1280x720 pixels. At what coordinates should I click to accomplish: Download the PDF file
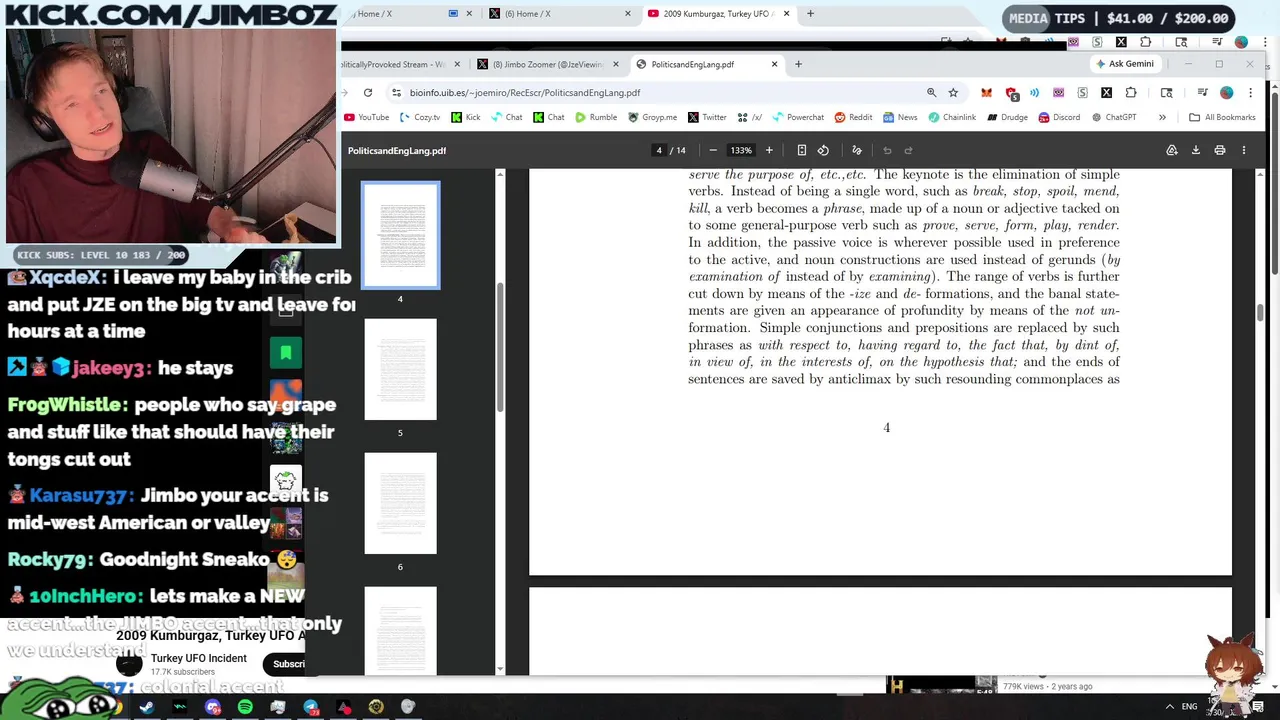[1196, 151]
